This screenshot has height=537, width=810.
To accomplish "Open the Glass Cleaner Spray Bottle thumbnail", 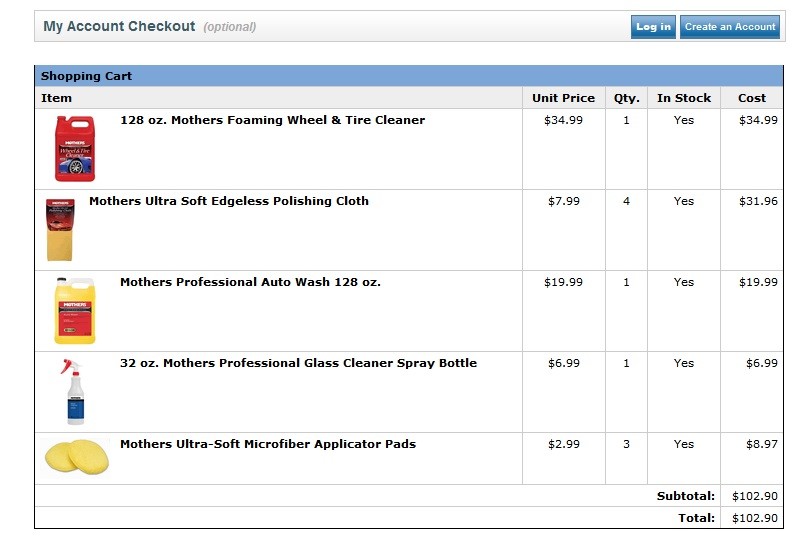I will tap(74, 392).
